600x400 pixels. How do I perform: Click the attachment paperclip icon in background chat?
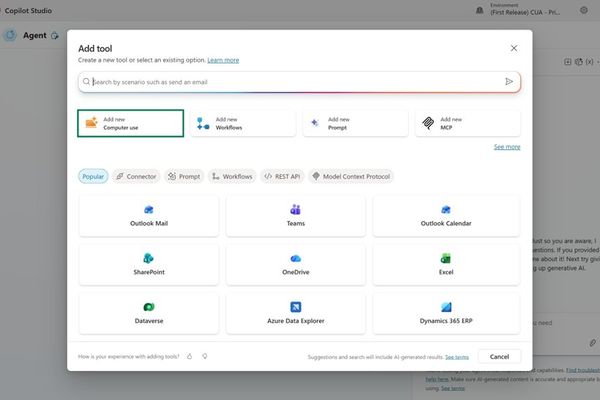tap(592, 343)
